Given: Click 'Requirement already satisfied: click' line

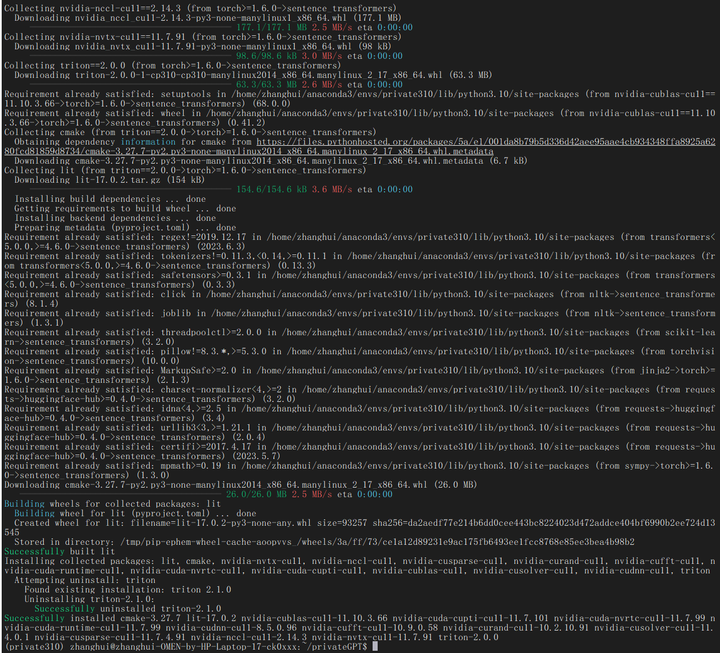Looking at the screenshot, I should click(360, 299).
